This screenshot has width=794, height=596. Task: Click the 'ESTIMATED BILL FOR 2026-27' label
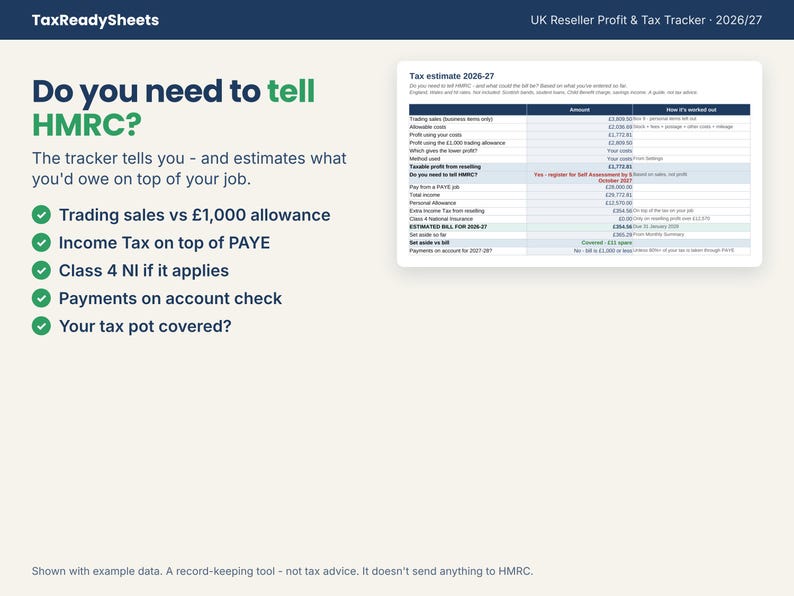(x=448, y=227)
